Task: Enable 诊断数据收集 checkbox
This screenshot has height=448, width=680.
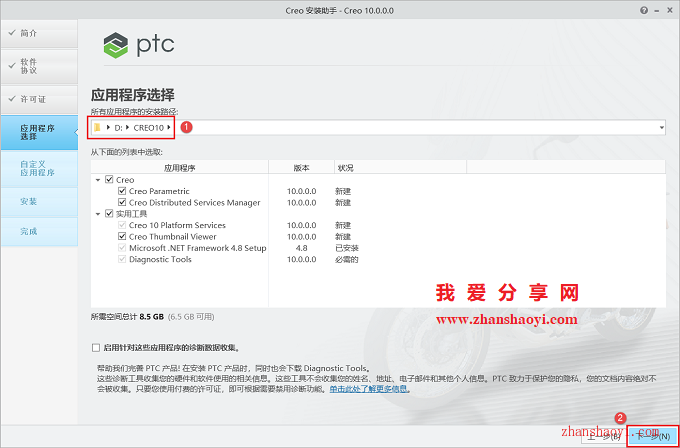Action: 96,348
